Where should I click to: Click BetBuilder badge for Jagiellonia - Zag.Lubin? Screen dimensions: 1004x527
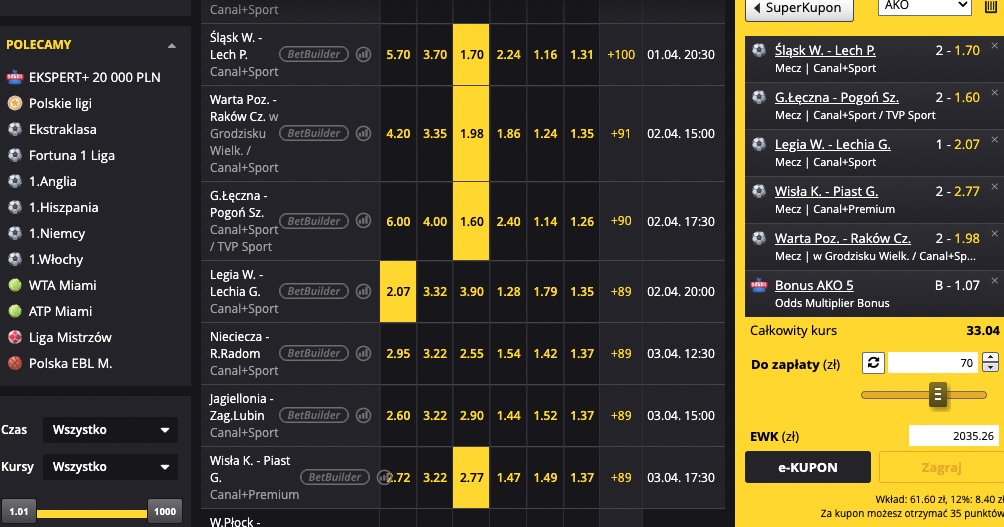[311, 415]
